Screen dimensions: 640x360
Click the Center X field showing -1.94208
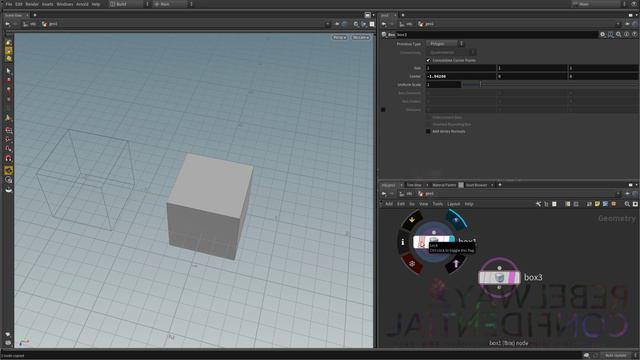[461, 76]
